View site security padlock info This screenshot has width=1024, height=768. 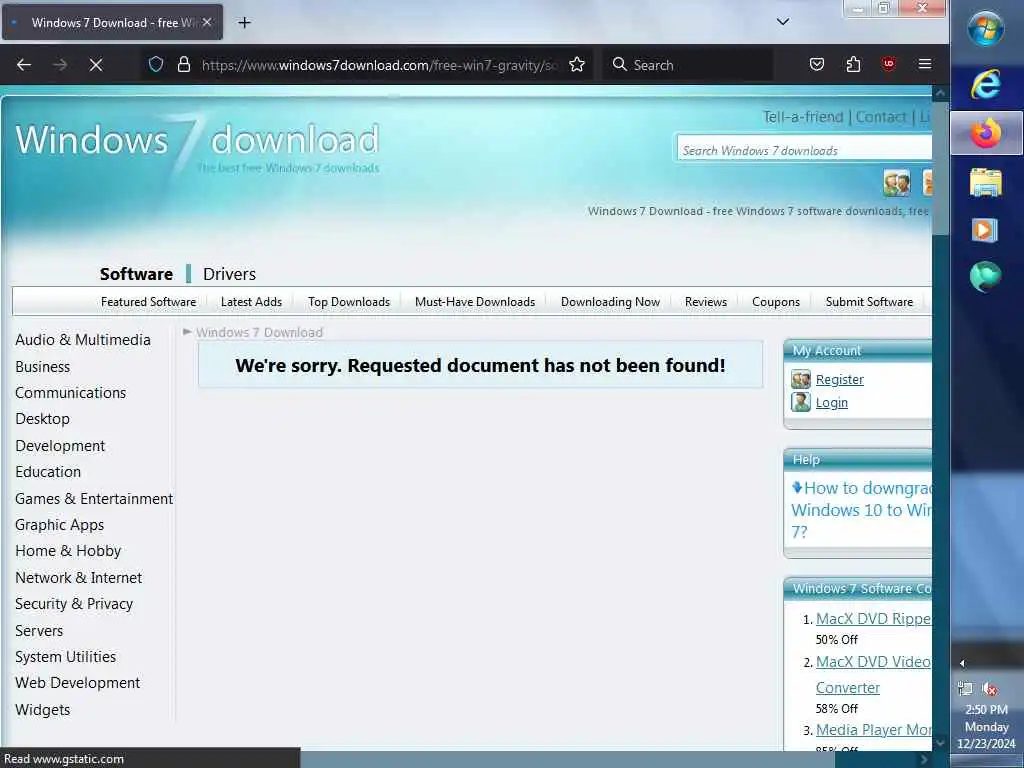[184, 65]
